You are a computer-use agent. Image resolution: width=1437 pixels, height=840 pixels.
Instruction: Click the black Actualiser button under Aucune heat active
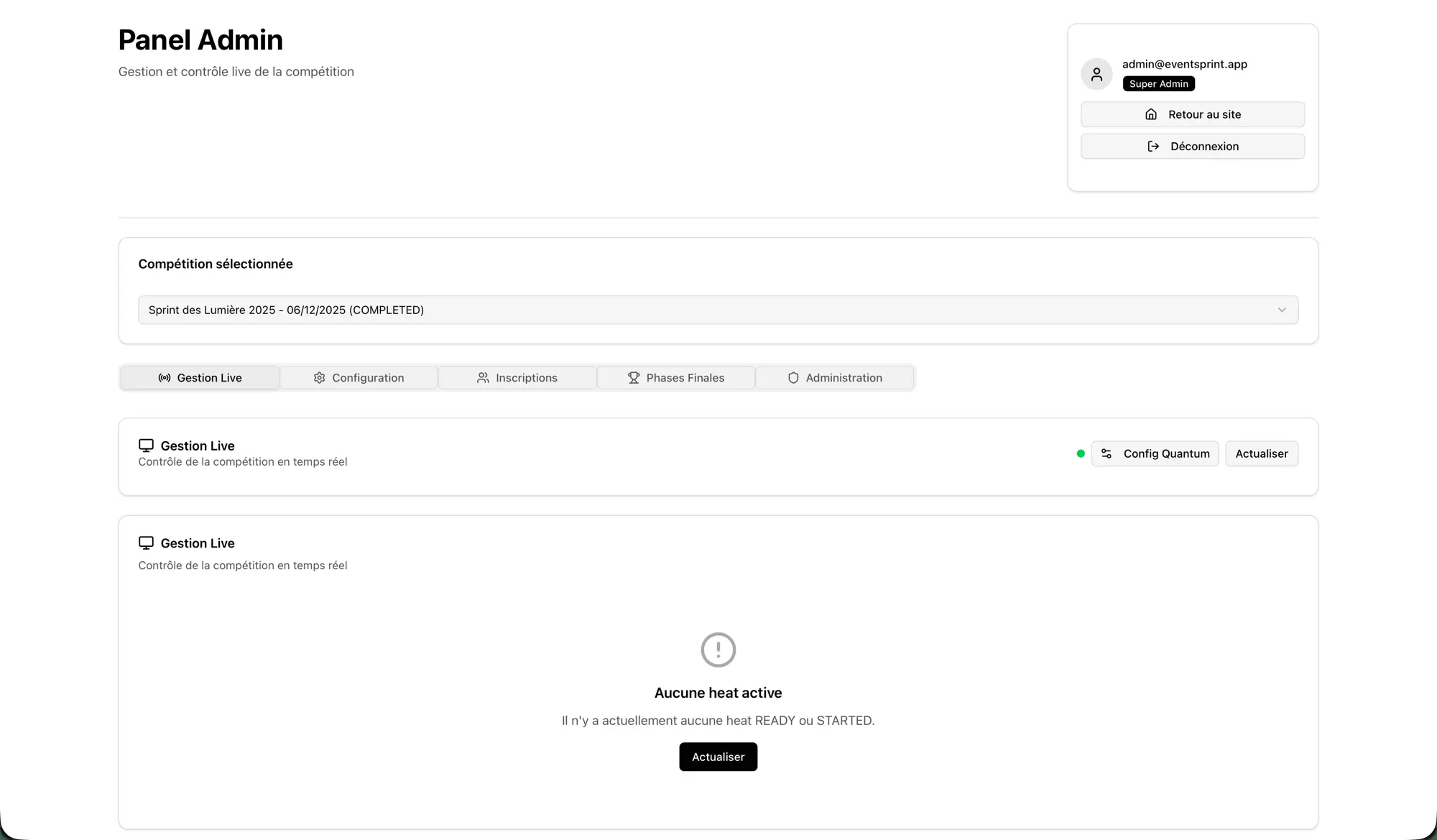point(718,757)
